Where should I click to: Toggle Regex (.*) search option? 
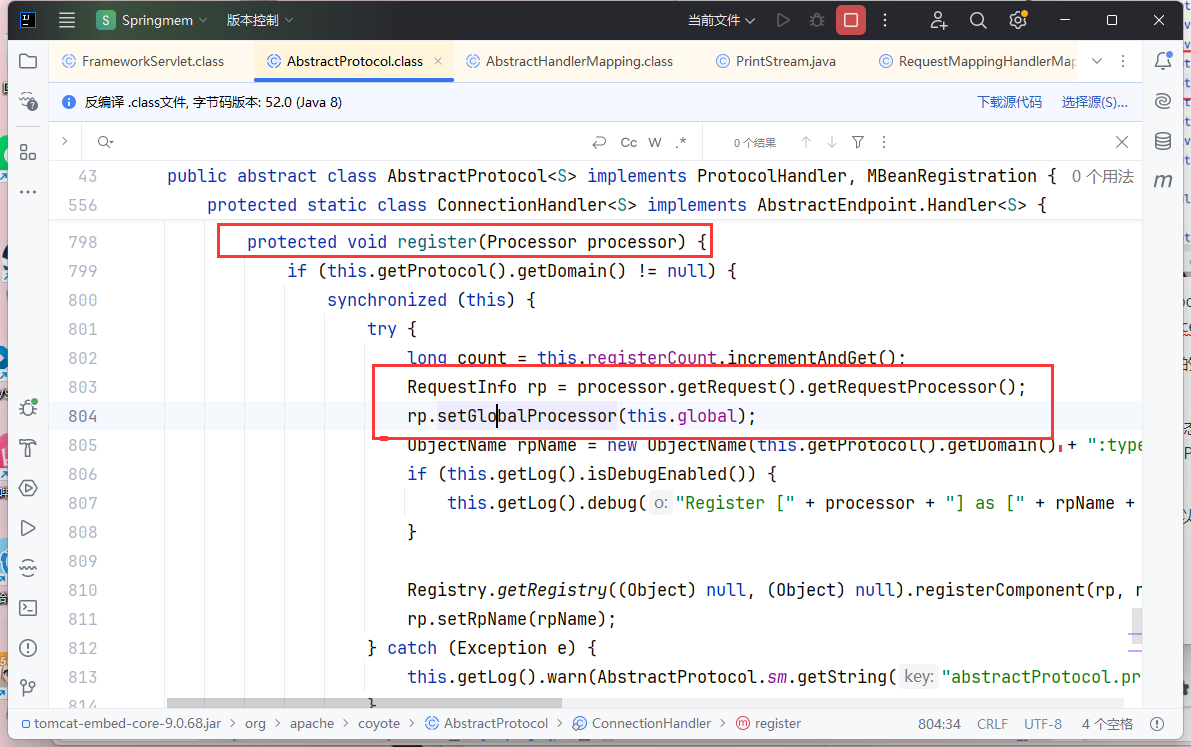click(x=681, y=143)
